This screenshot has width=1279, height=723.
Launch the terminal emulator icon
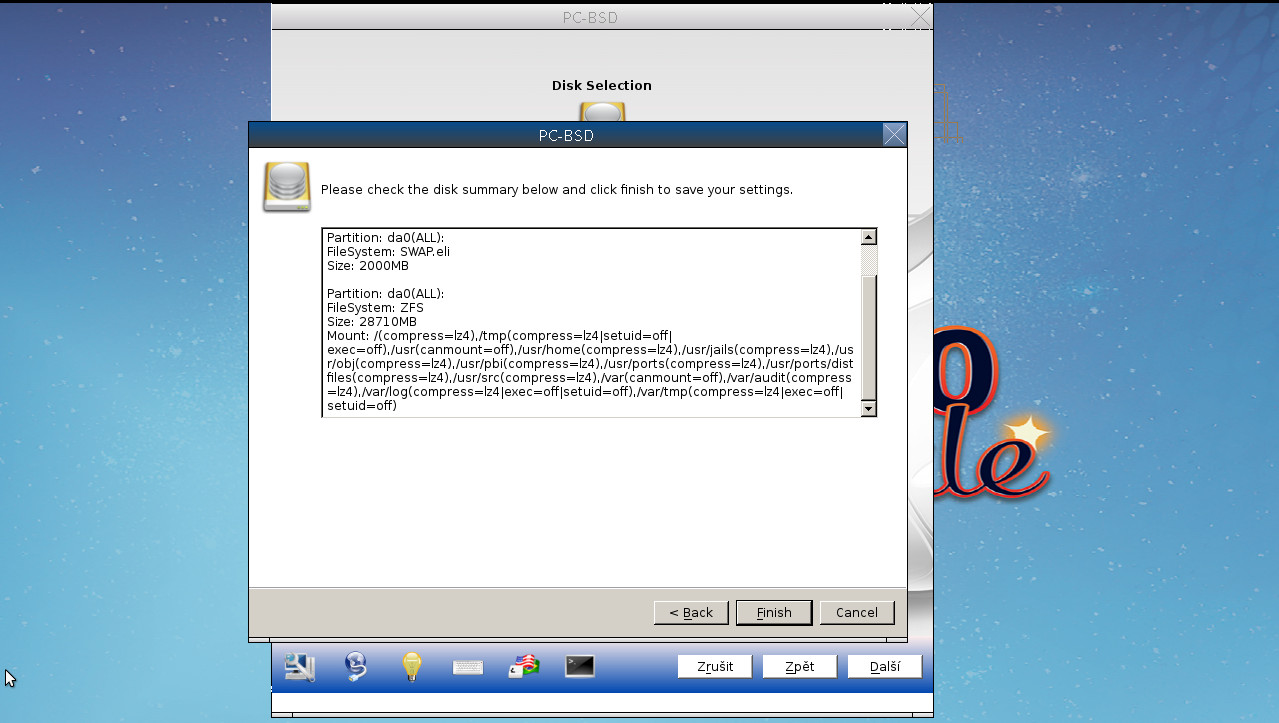coord(580,665)
